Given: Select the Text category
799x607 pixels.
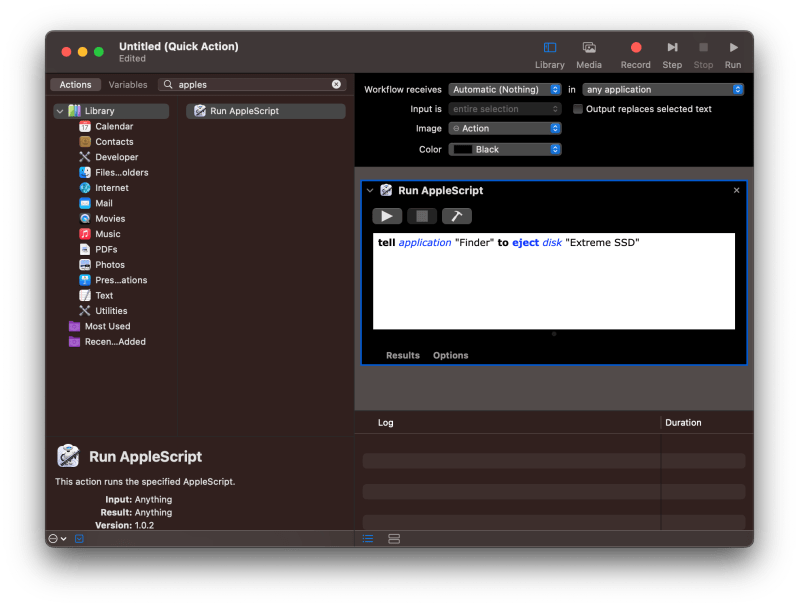Looking at the screenshot, I should point(104,295).
